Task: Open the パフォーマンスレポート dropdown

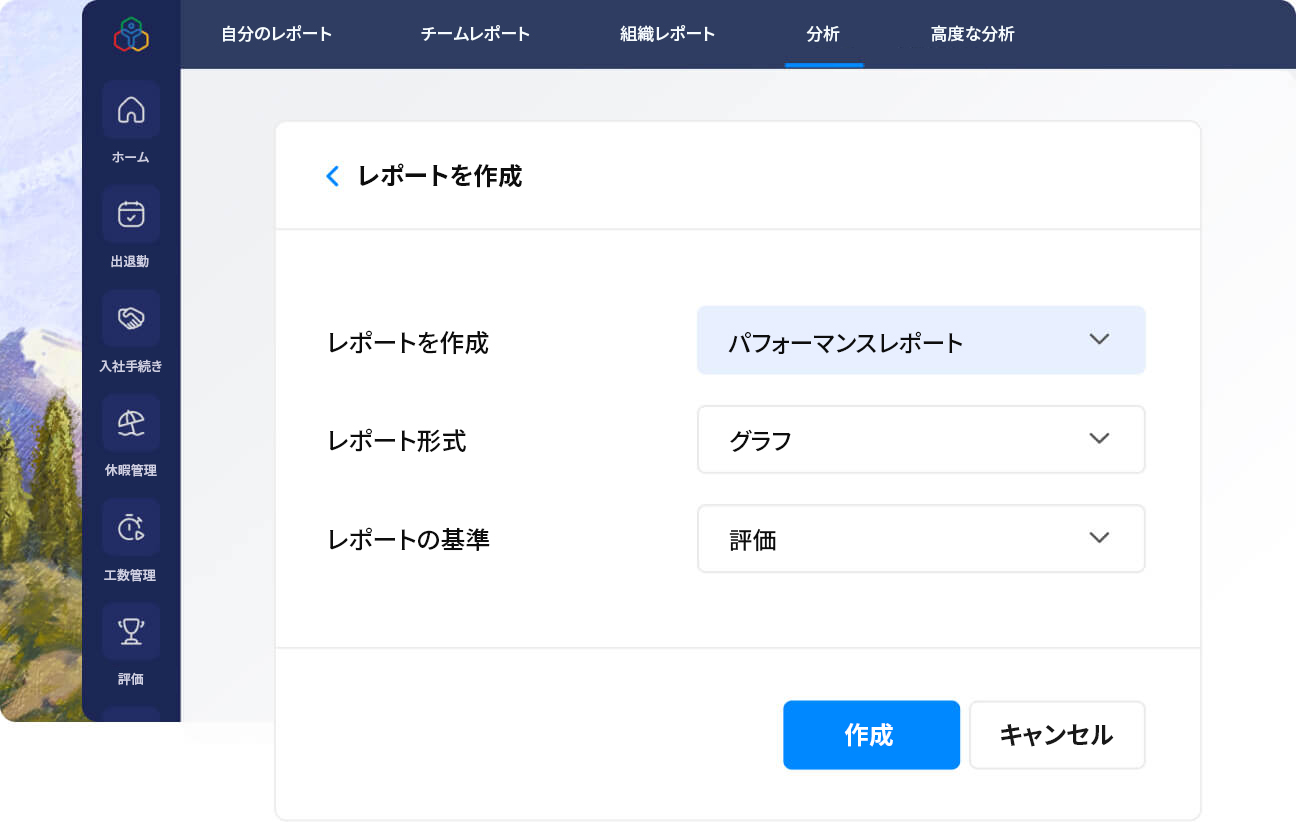Action: tap(920, 340)
